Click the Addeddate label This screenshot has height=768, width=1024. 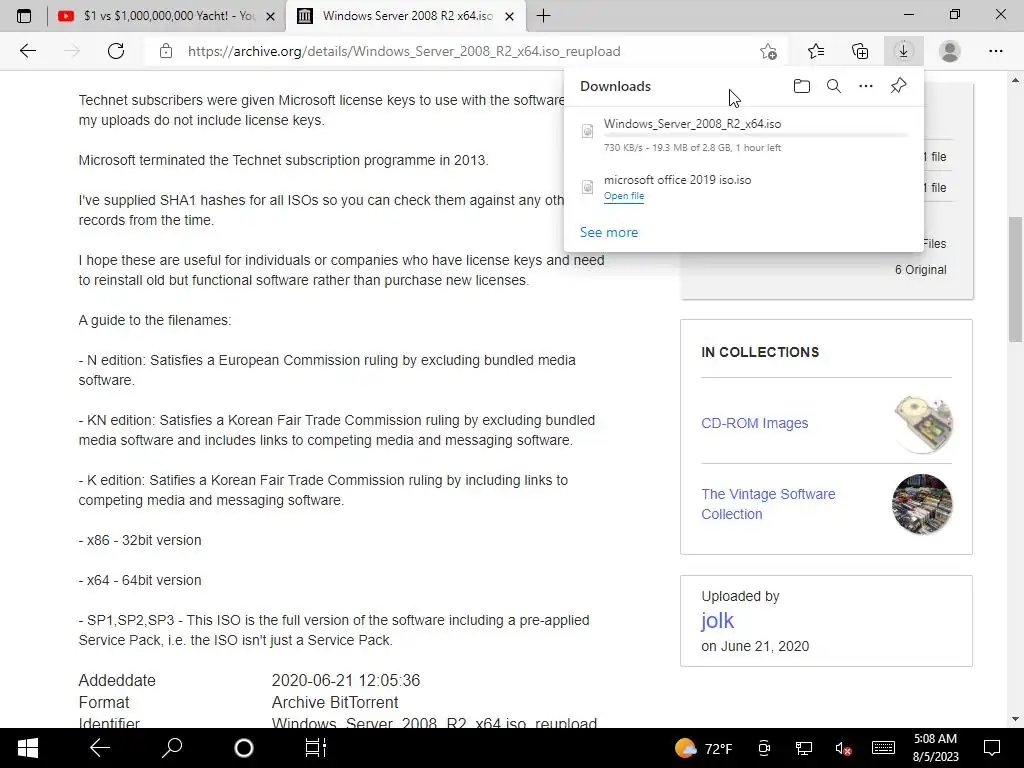[x=117, y=680]
